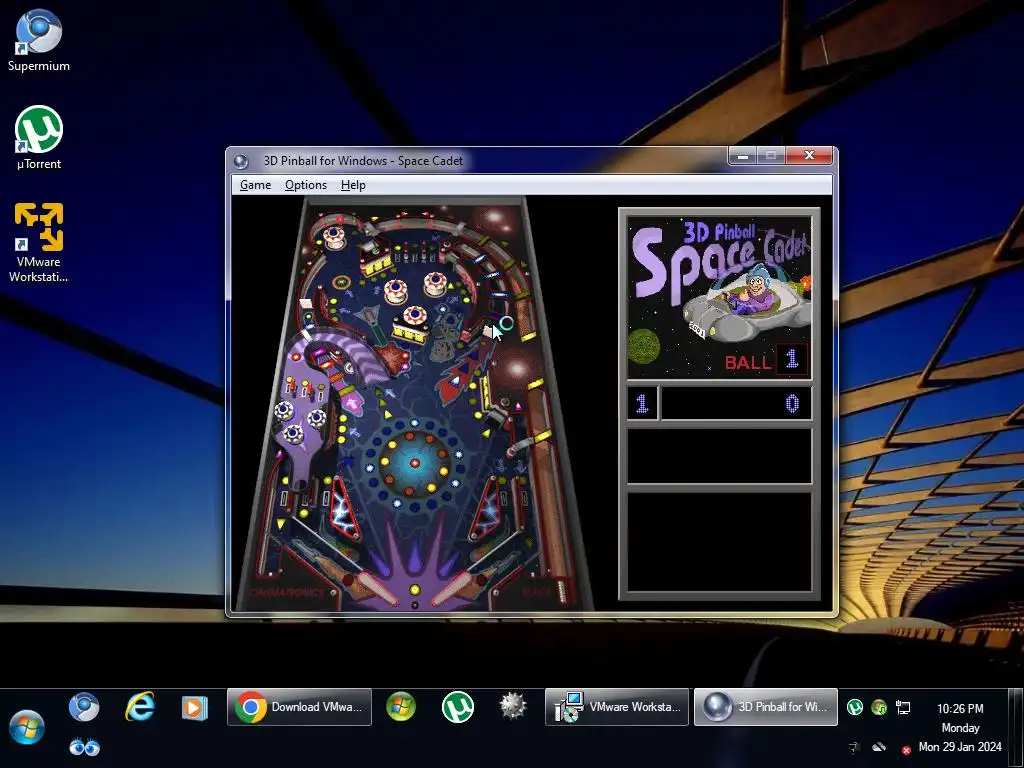Open the Game menu in 3D Pinball
Viewport: 1024px width, 768px height.
pyautogui.click(x=255, y=185)
